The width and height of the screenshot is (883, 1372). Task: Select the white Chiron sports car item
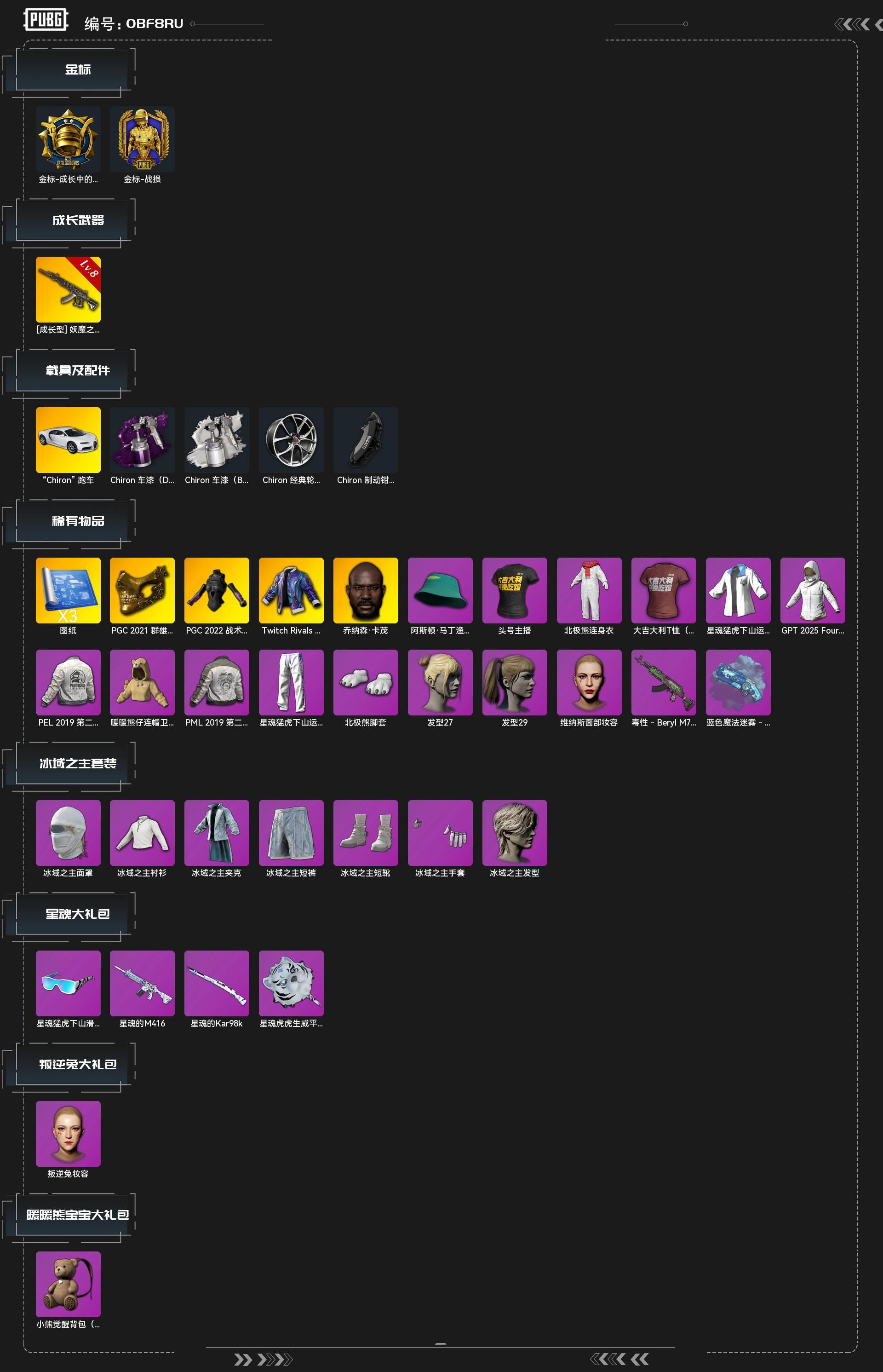[x=68, y=440]
